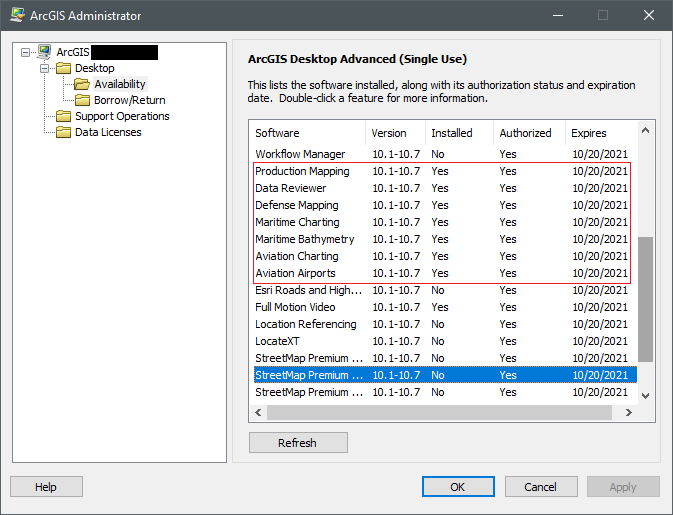
Task: Minimize the ArcGIS Administrator window
Action: point(558,15)
